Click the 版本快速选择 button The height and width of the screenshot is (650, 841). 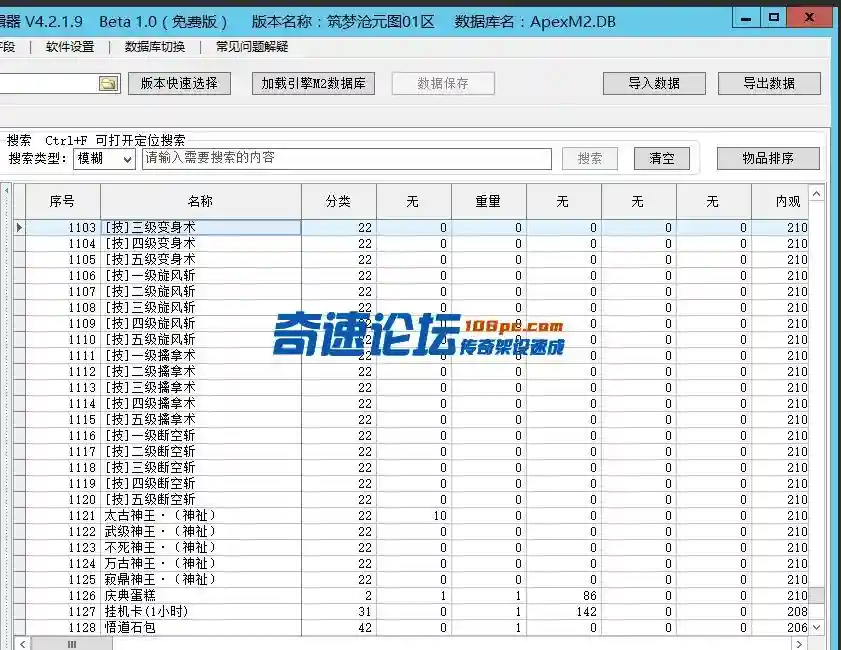click(x=179, y=84)
